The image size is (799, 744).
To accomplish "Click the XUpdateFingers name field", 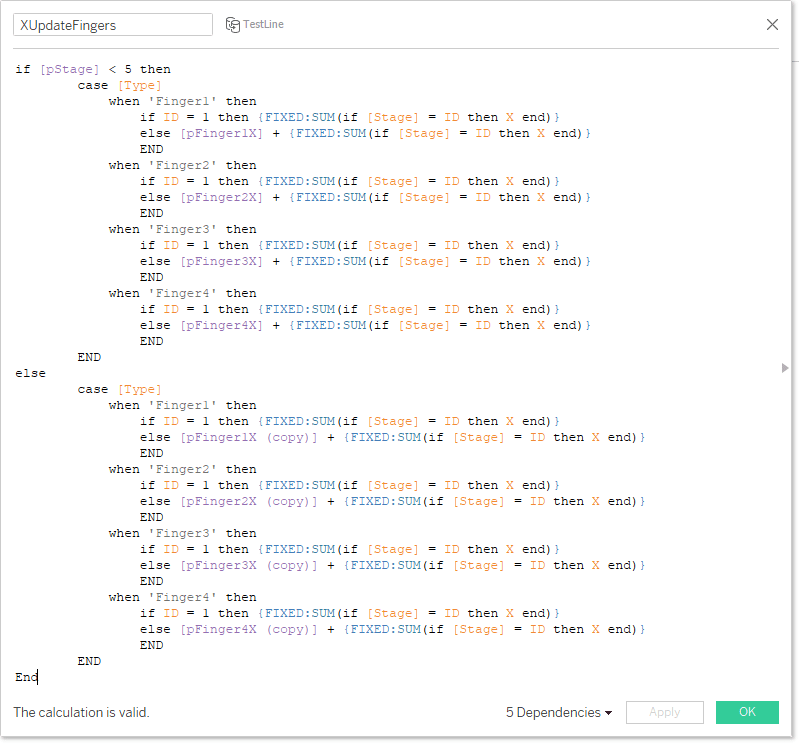I will tap(112, 24).
